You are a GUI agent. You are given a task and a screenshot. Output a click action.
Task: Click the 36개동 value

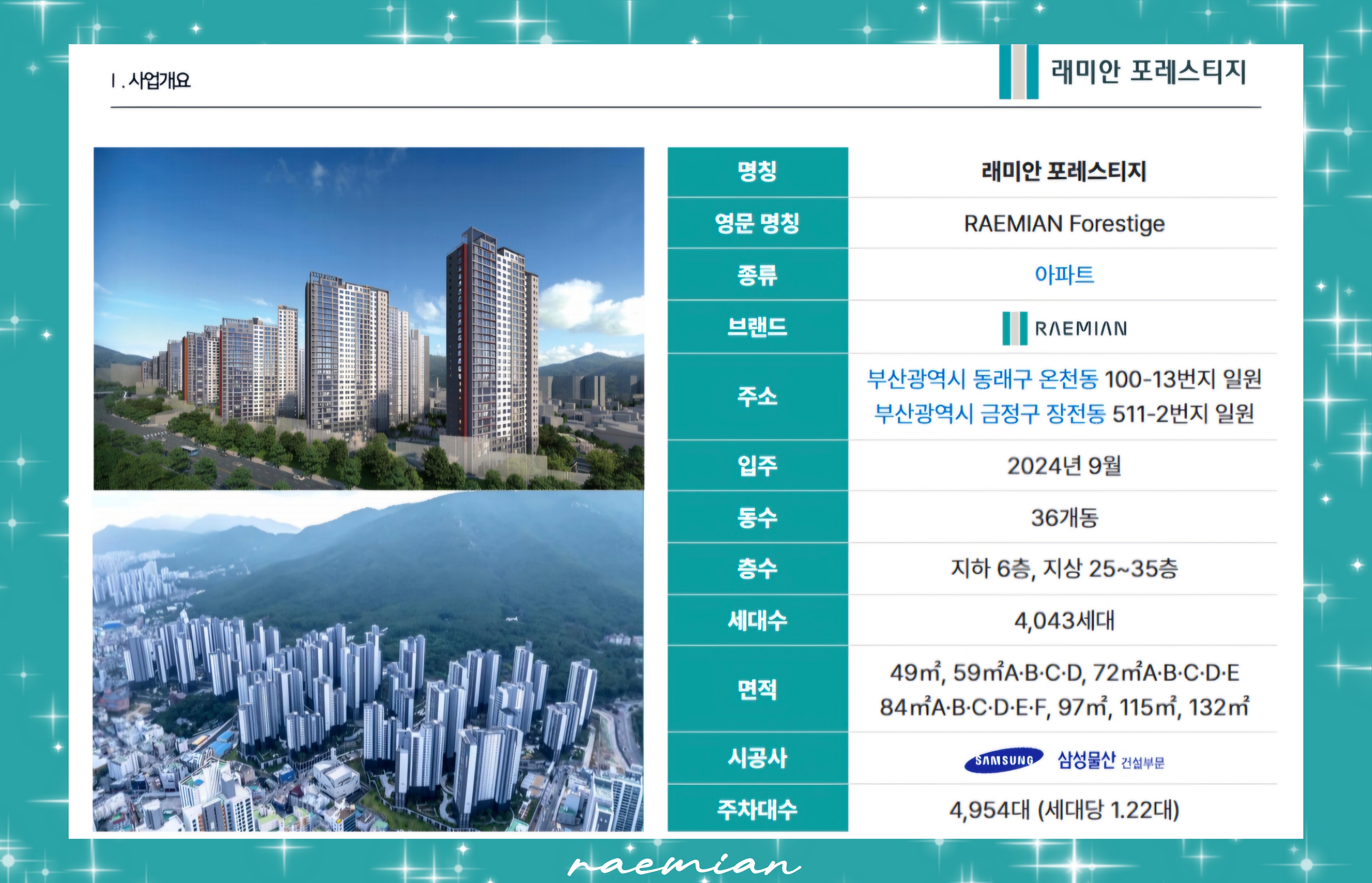point(1064,518)
